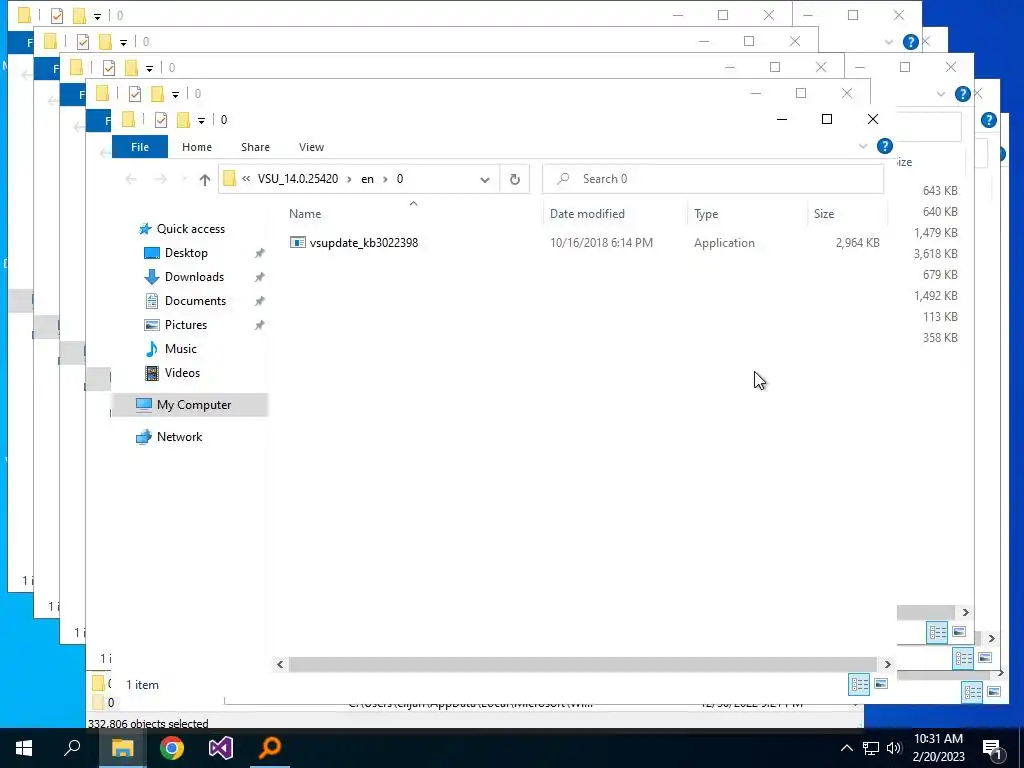Click the horizontal scrollbar right arrow
1024x768 pixels.
(887, 665)
